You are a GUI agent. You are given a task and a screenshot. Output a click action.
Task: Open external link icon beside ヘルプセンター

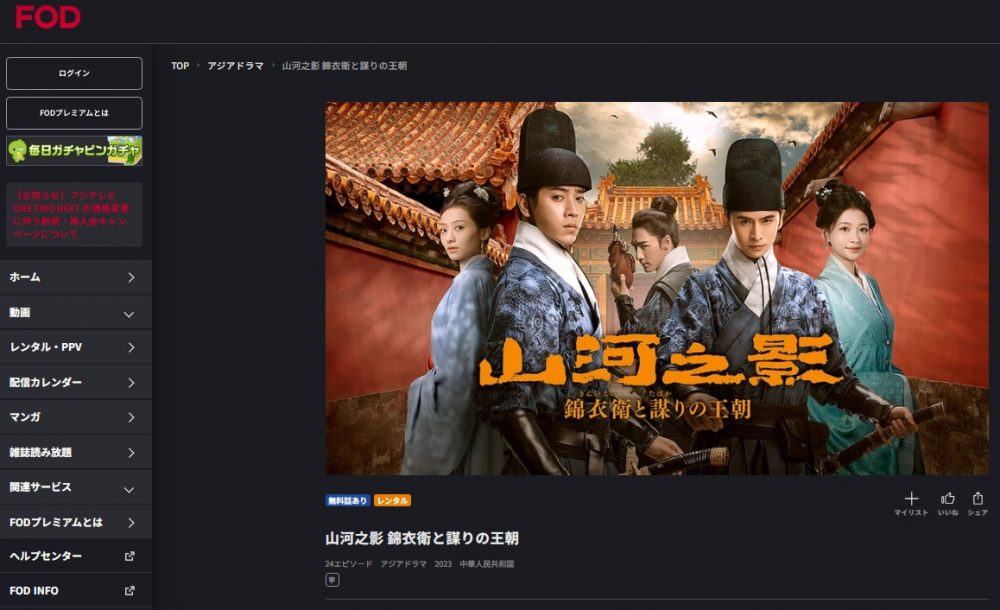point(129,556)
